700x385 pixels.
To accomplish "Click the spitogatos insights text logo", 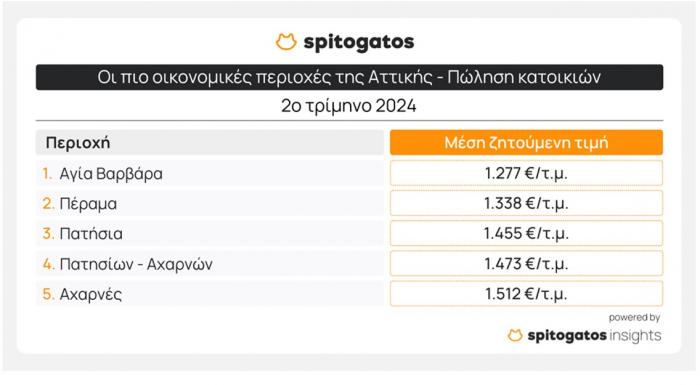I will pyautogui.click(x=594, y=335).
